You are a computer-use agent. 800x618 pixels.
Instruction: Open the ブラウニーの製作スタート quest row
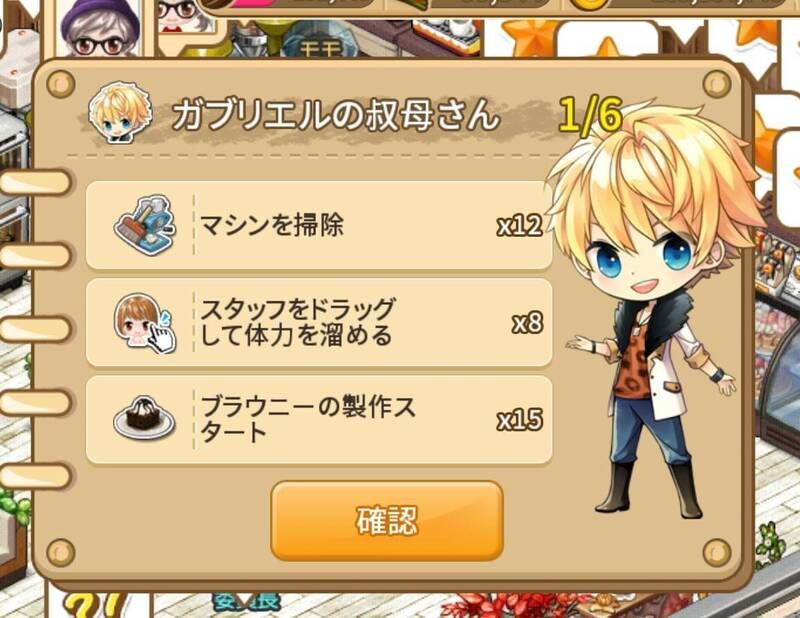click(319, 420)
